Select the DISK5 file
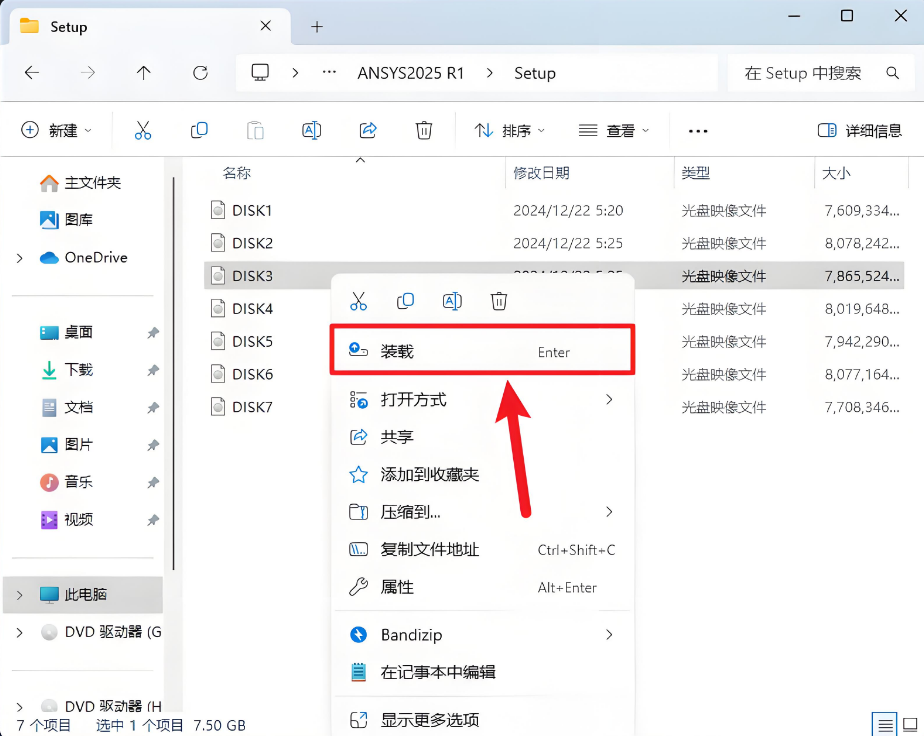 266,341
